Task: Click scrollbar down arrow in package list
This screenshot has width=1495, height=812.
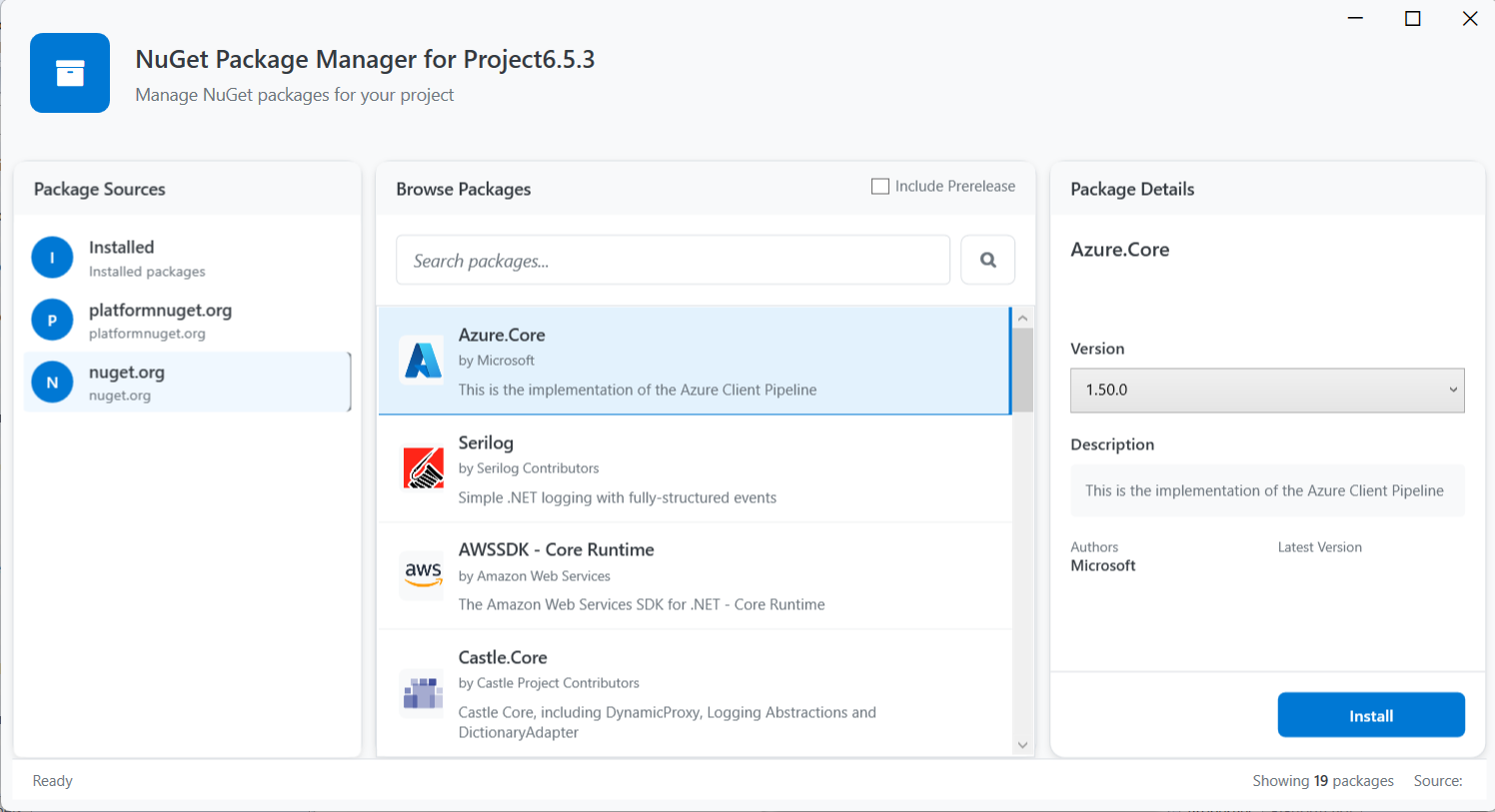Action: 1022,745
